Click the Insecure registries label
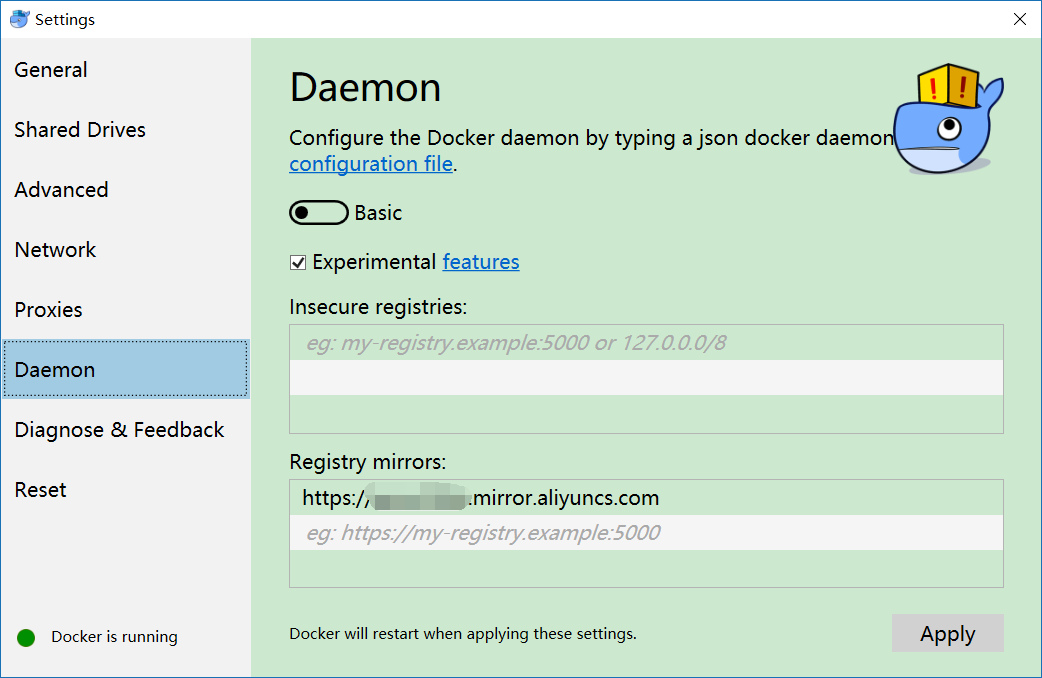Image resolution: width=1042 pixels, height=678 pixels. [378, 307]
